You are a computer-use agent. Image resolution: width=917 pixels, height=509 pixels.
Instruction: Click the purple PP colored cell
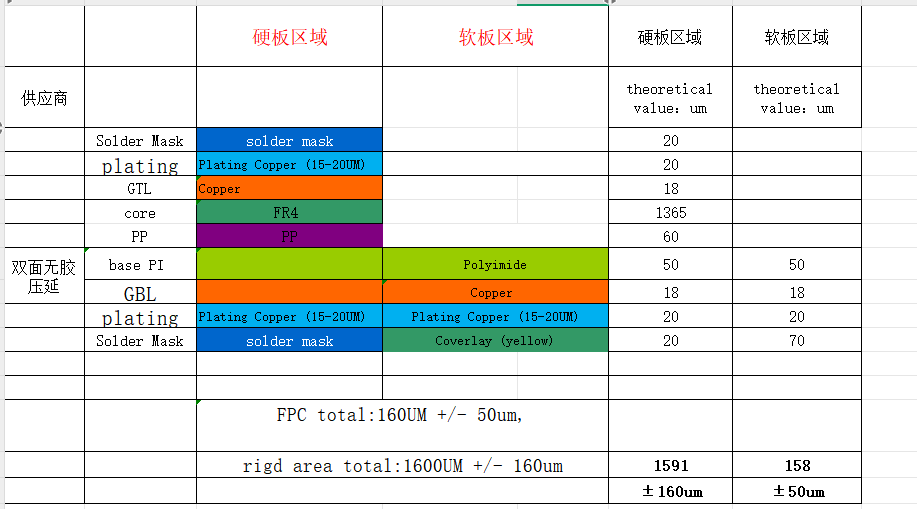click(289, 237)
